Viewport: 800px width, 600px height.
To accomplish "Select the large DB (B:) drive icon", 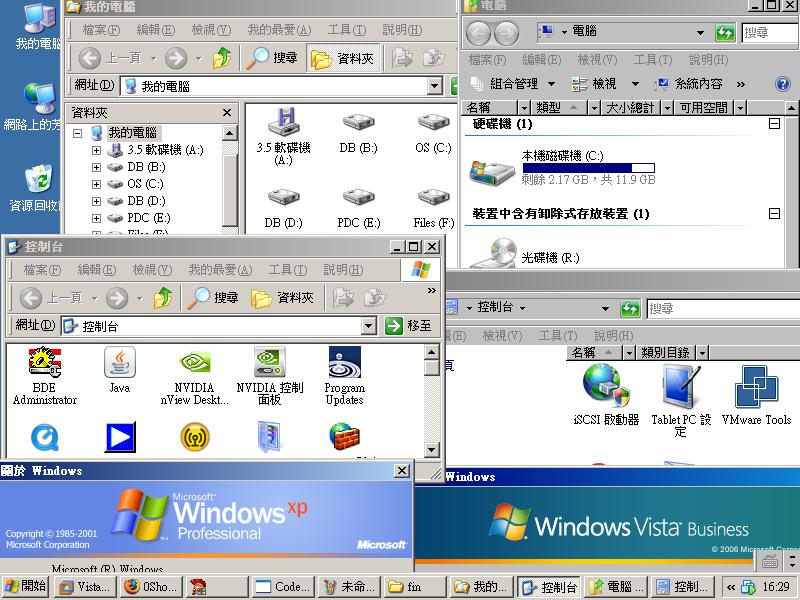I will [358, 131].
